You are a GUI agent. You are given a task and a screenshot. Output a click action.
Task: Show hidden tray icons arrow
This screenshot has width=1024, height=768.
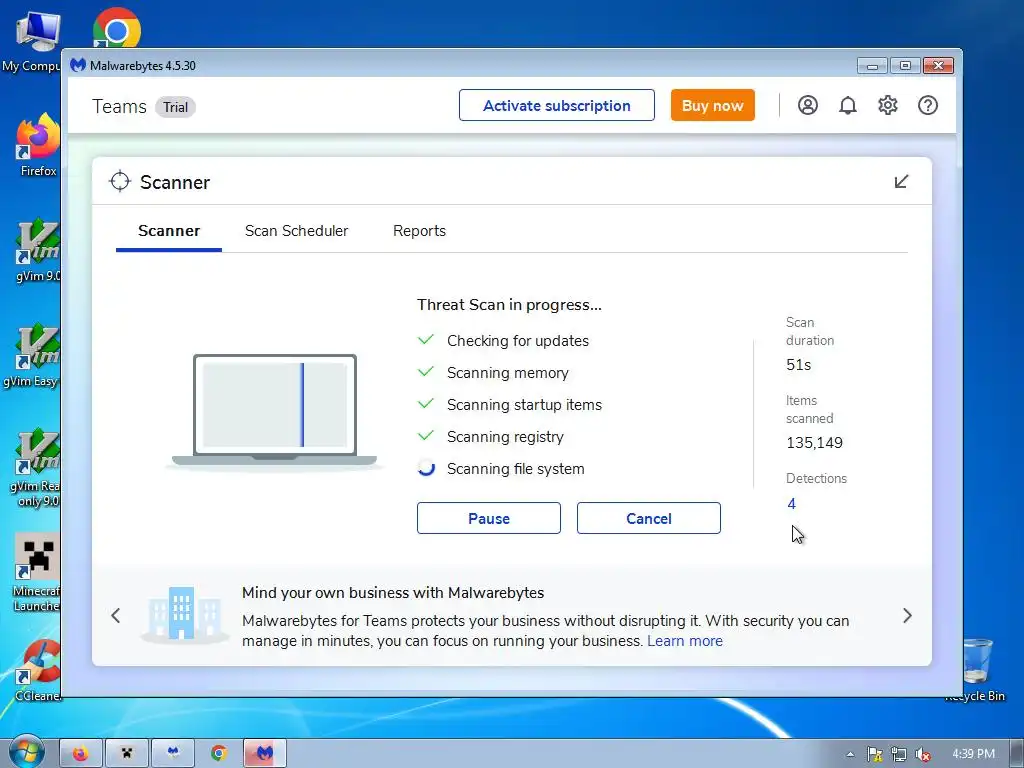[x=850, y=754]
